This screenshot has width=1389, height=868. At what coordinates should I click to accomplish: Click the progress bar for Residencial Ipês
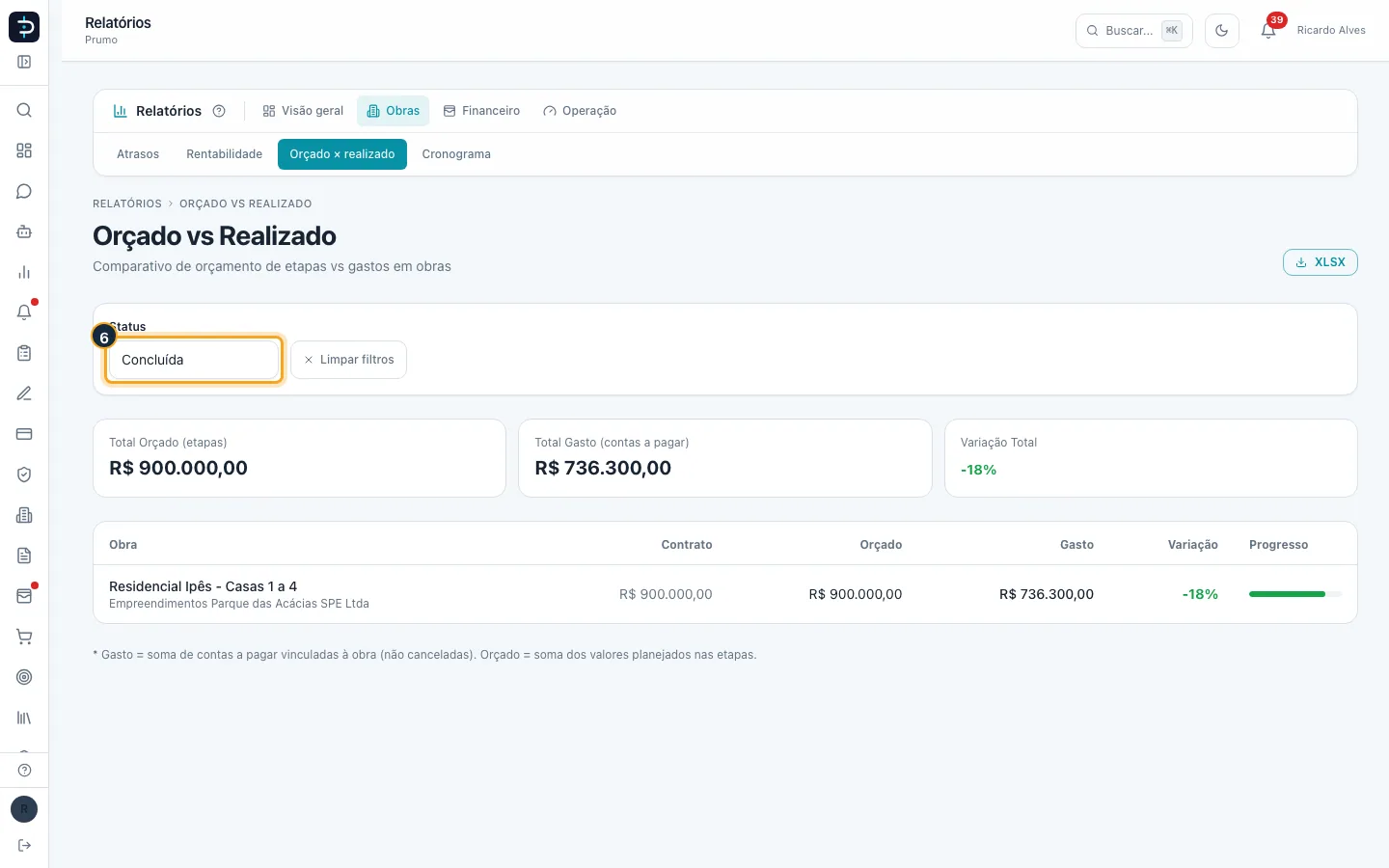pyautogui.click(x=1294, y=594)
